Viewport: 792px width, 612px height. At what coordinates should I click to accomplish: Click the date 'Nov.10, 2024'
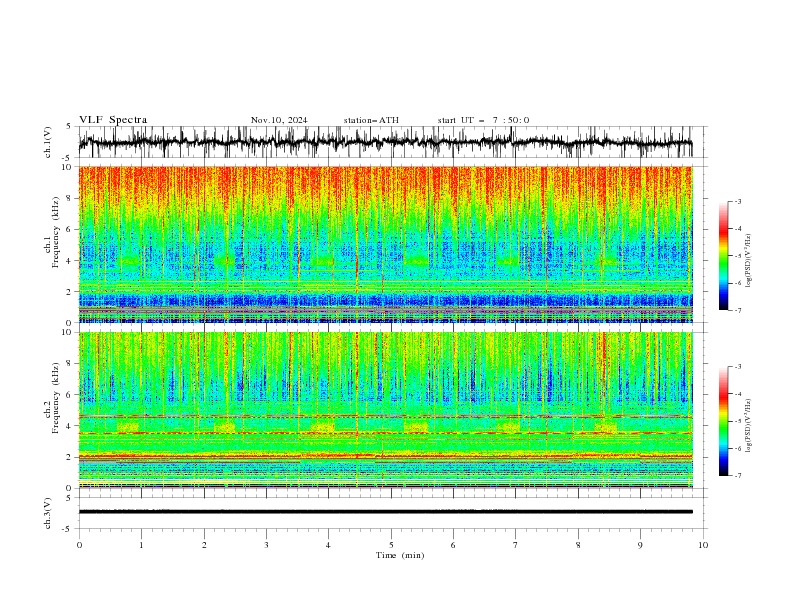(x=279, y=120)
